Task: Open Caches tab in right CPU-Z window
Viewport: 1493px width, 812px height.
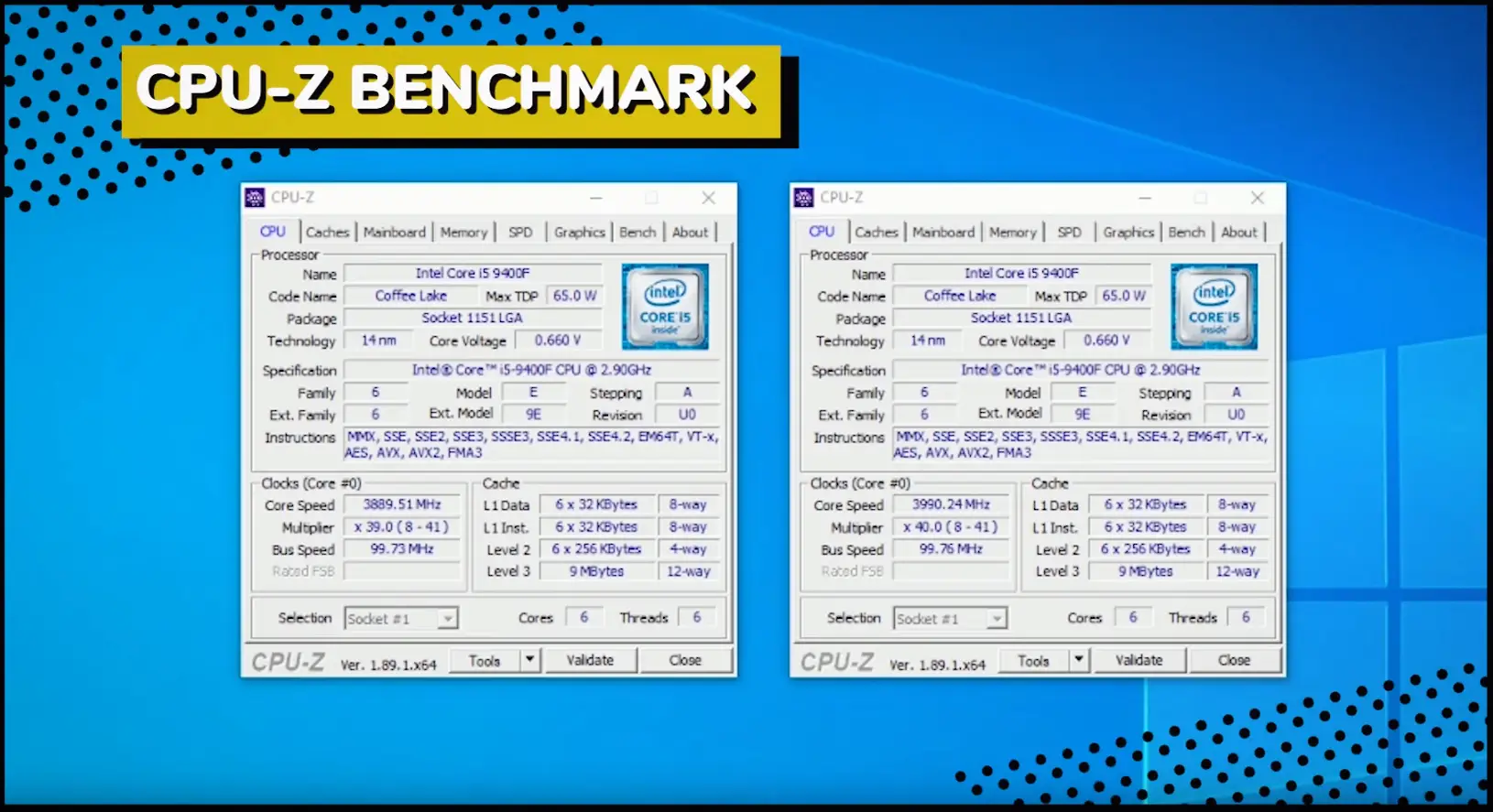Action: coord(876,233)
